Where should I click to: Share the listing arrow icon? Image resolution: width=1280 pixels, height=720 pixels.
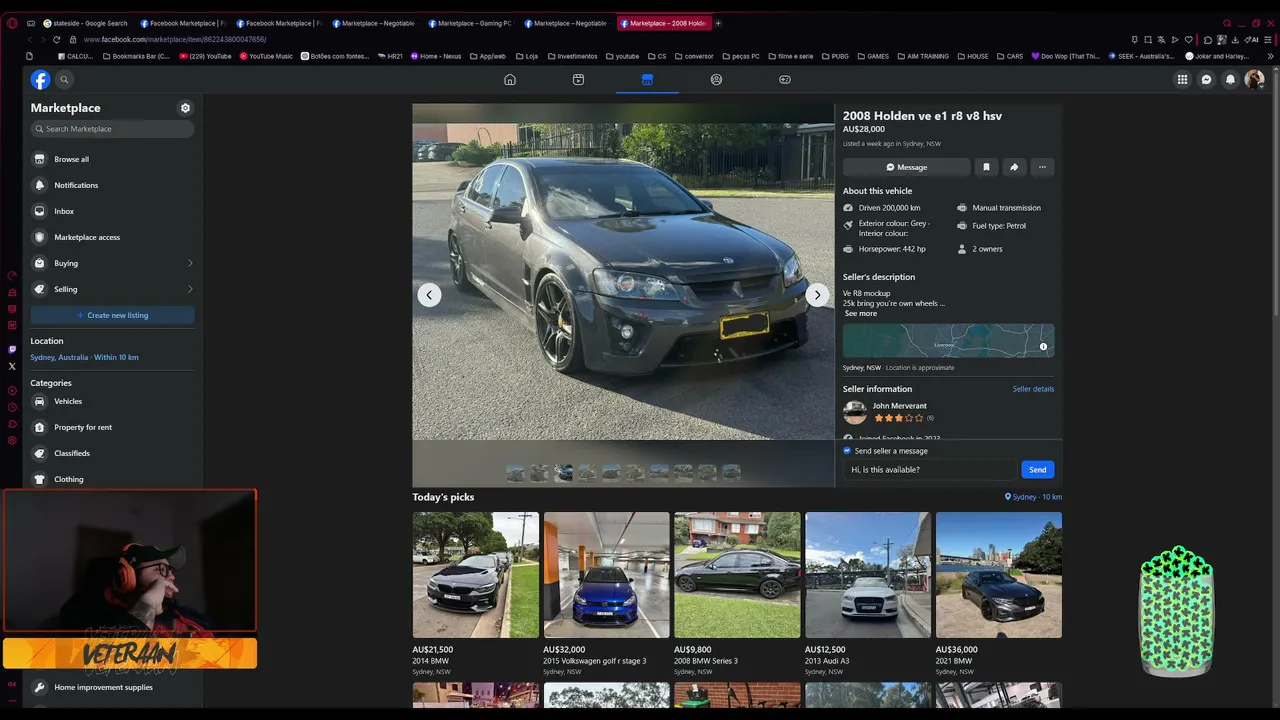pos(1014,167)
